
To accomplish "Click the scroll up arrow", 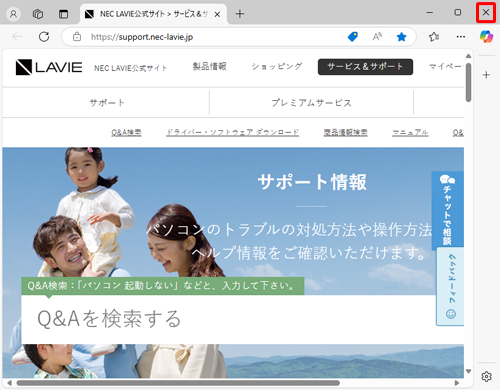I will 468,56.
